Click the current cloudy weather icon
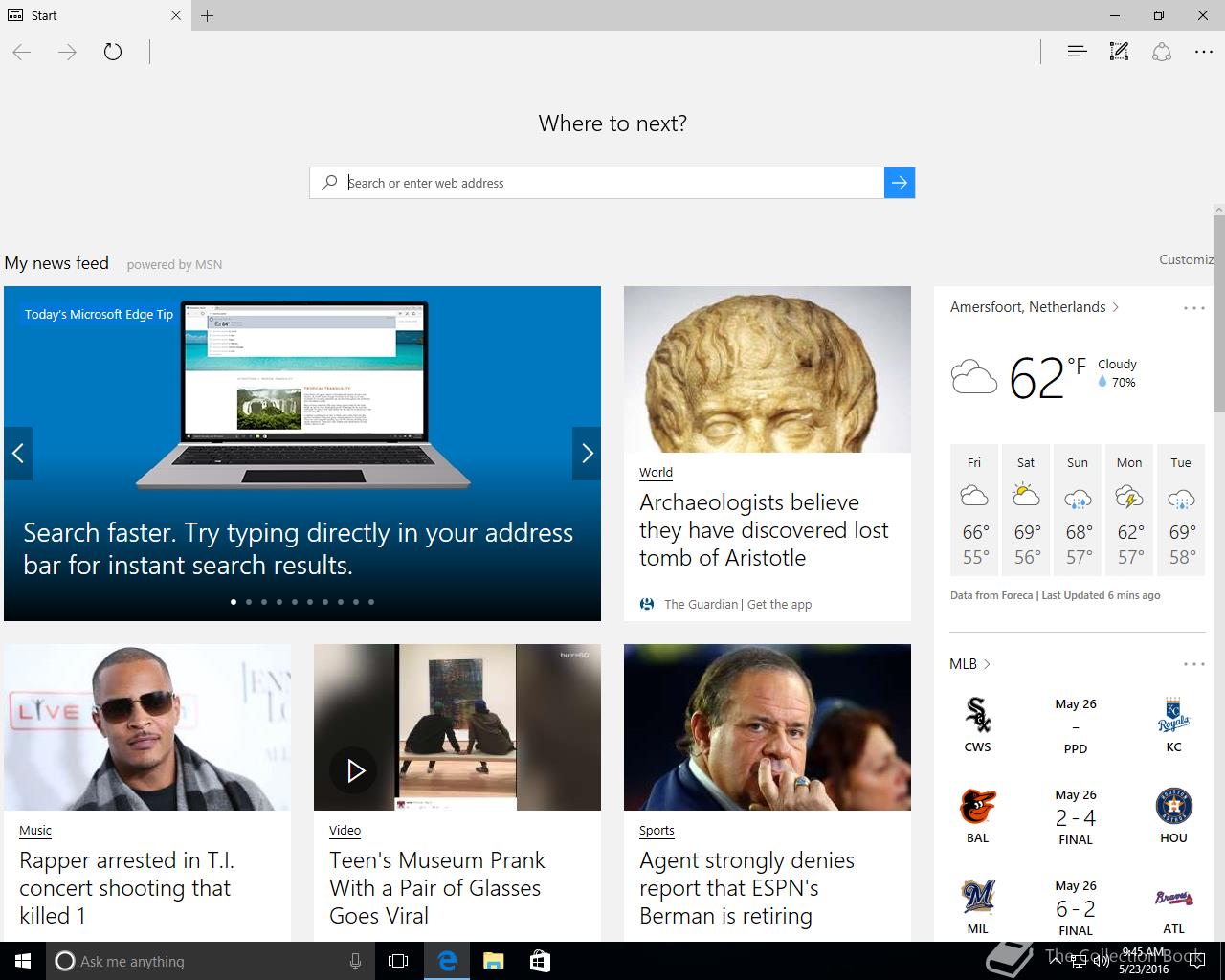The width and height of the screenshot is (1225, 980). click(974, 377)
